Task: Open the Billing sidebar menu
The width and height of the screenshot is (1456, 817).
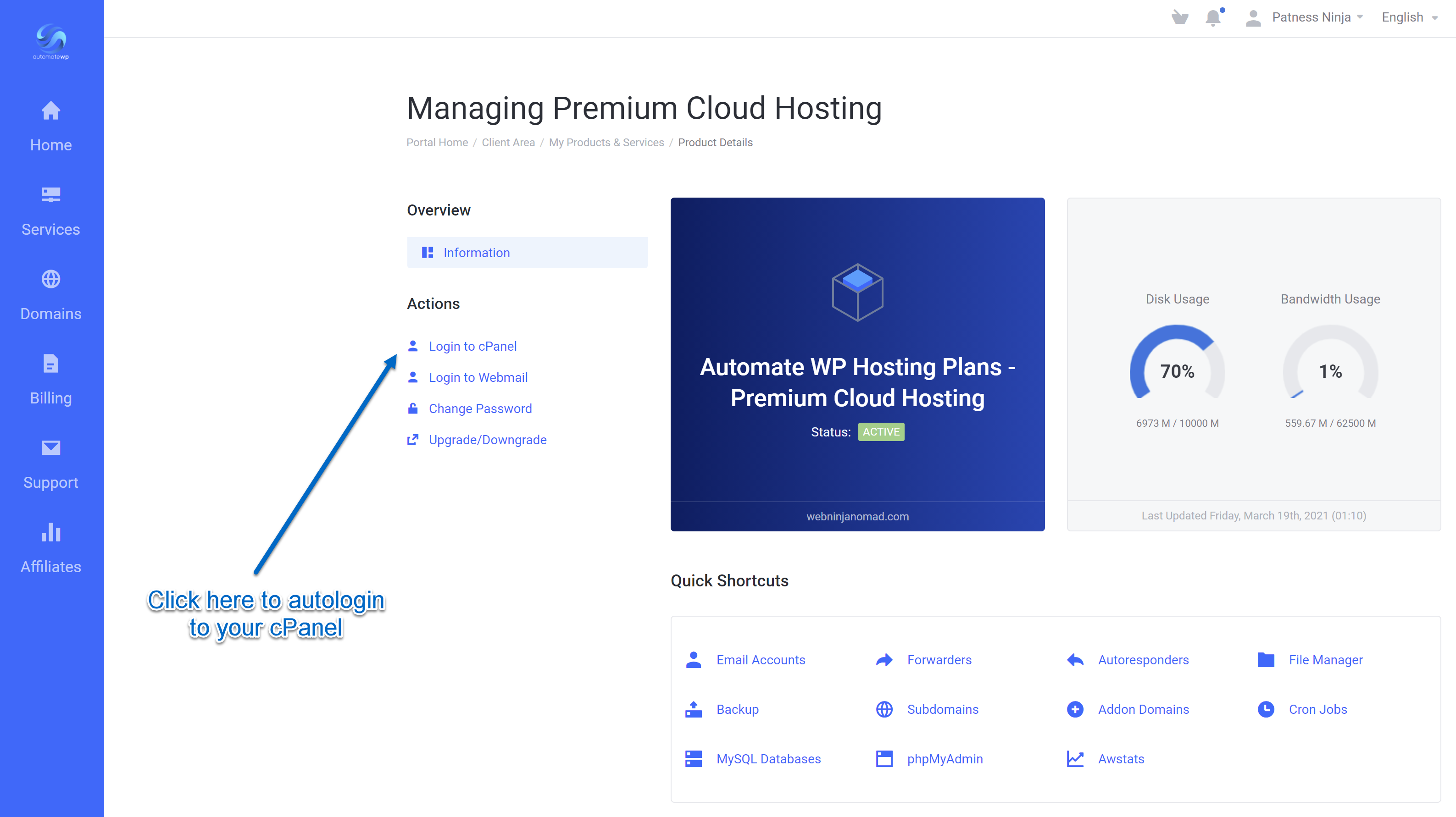Action: tap(51, 398)
